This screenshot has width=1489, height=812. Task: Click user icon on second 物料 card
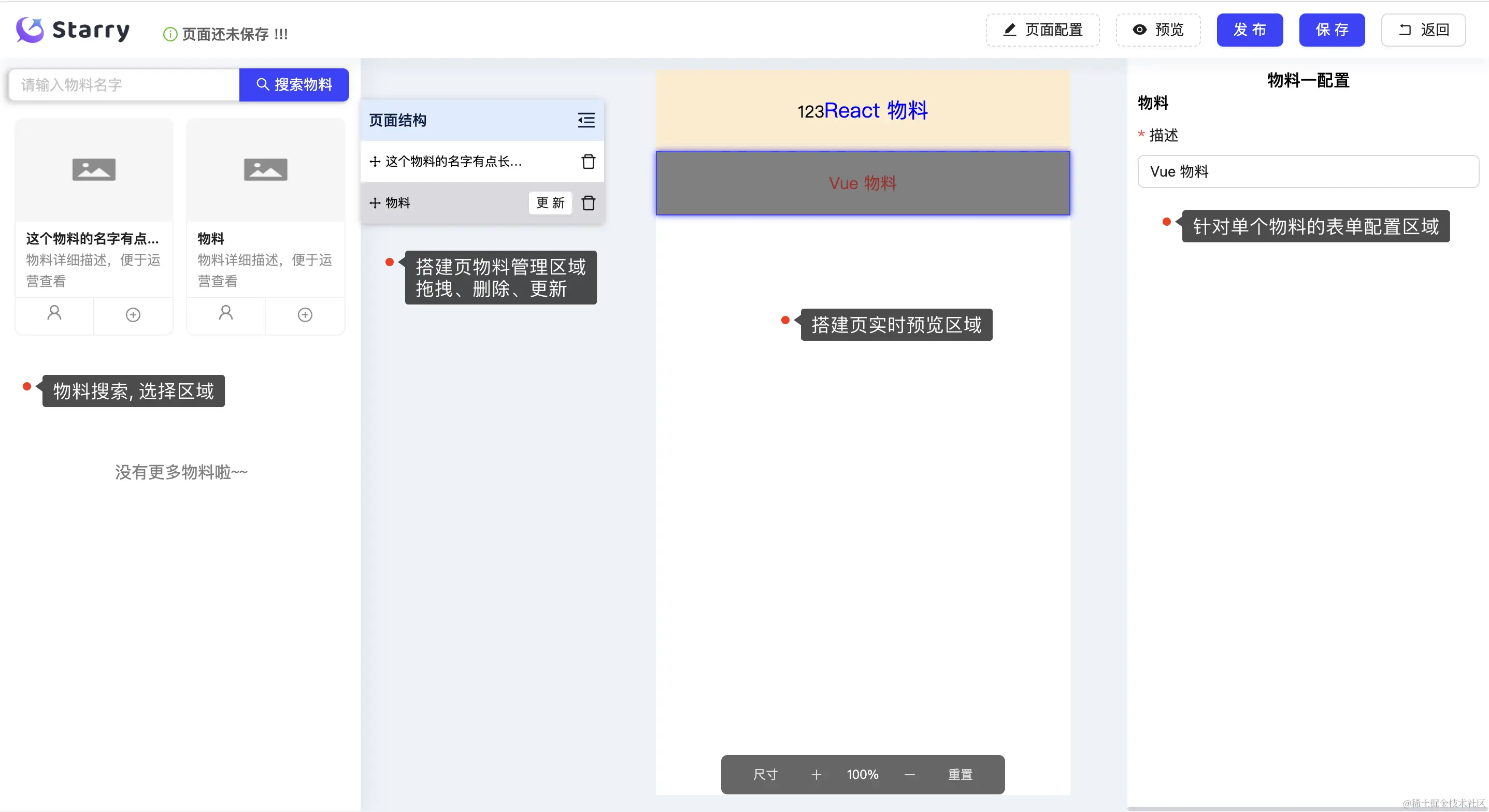pos(225,314)
